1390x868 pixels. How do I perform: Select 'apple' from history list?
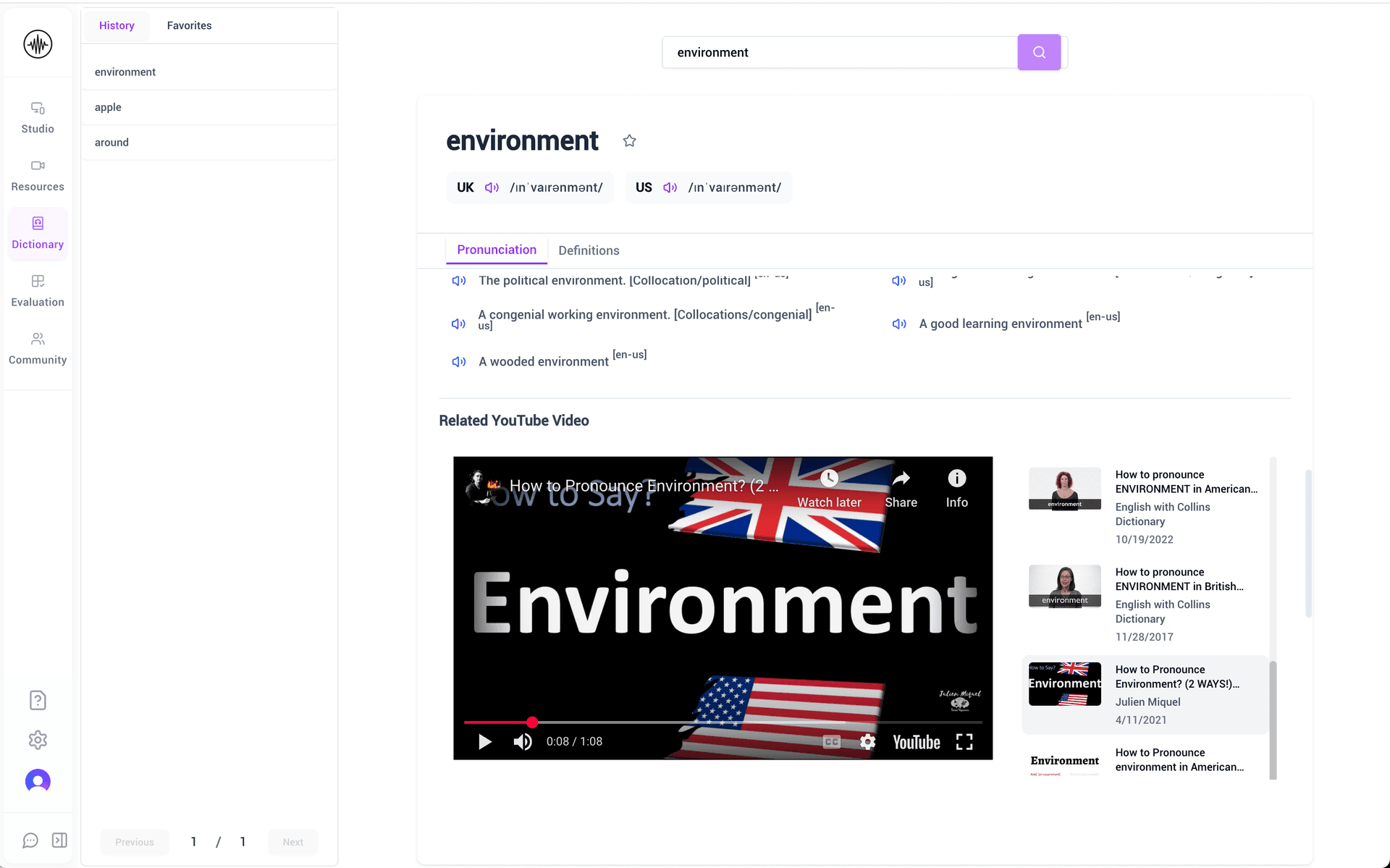click(108, 107)
